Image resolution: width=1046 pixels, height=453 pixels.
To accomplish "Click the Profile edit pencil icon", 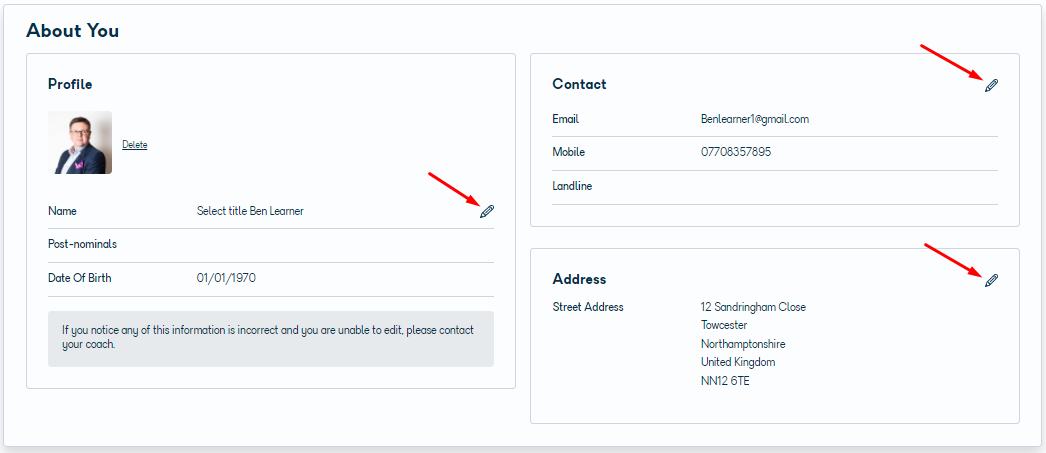I will coord(487,211).
